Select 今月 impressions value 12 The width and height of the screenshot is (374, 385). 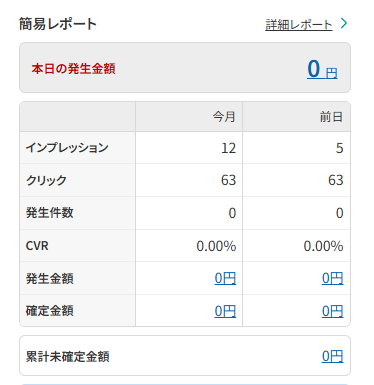229,148
